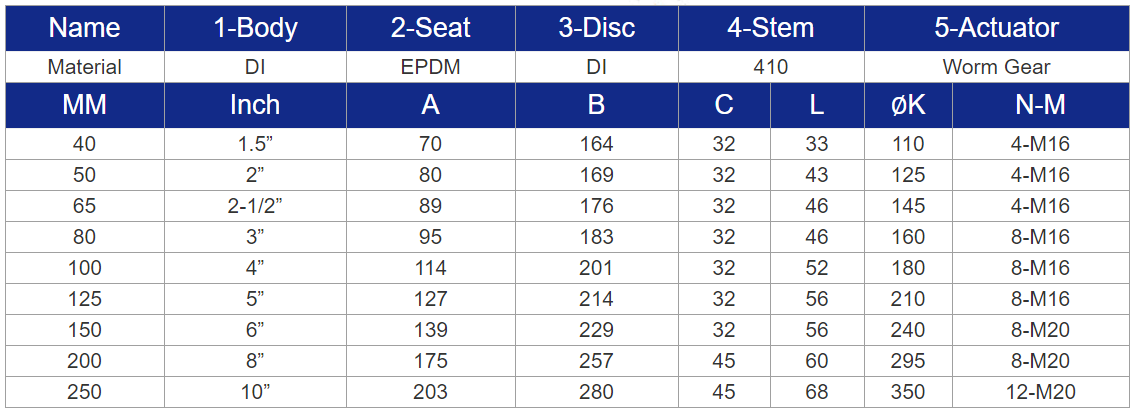
Task: Click the Inch column header
Action: [x=255, y=105]
